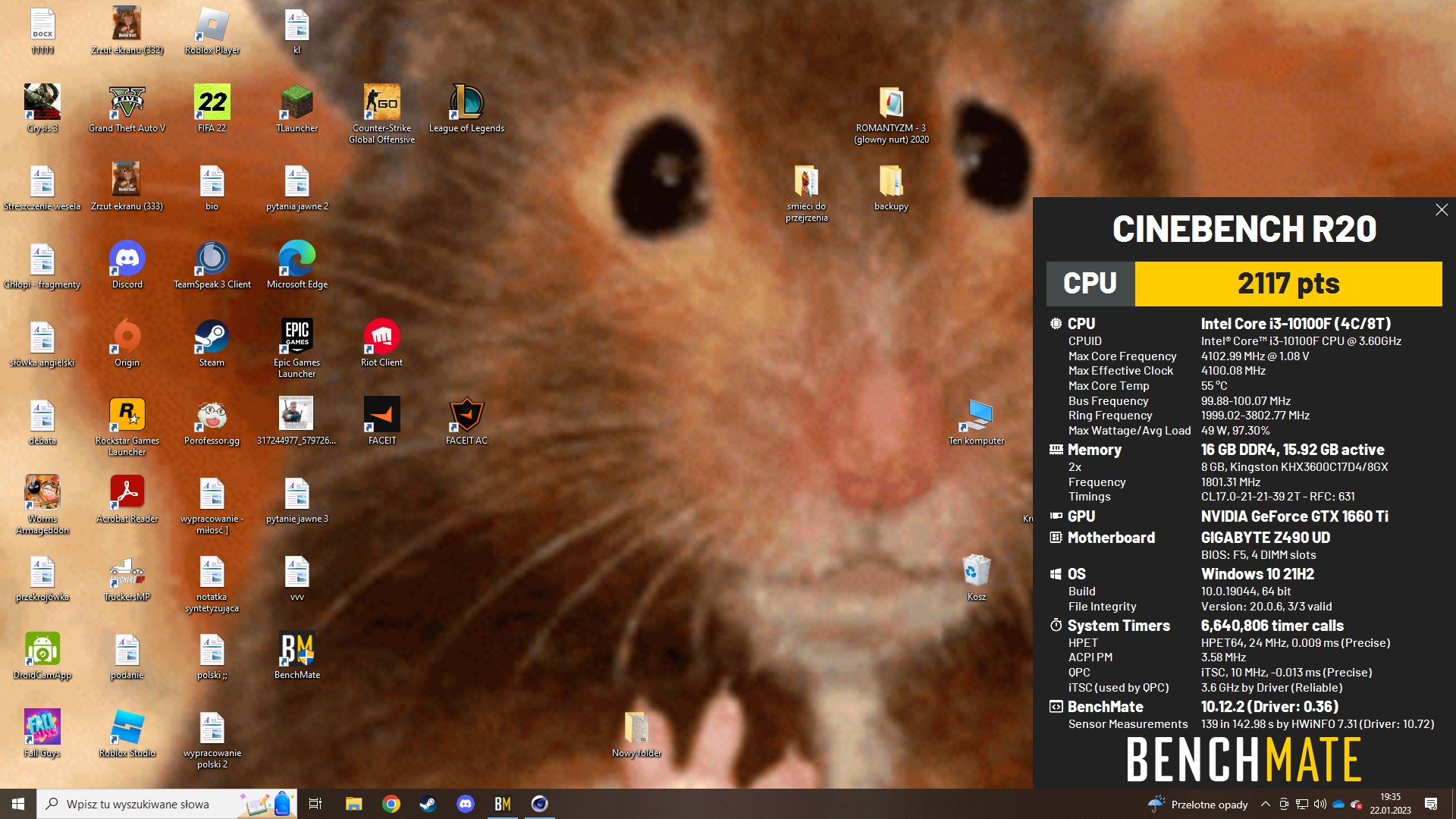The image size is (1456, 819).
Task: Open the OneDrive cloud tray icon
Action: point(1338,804)
